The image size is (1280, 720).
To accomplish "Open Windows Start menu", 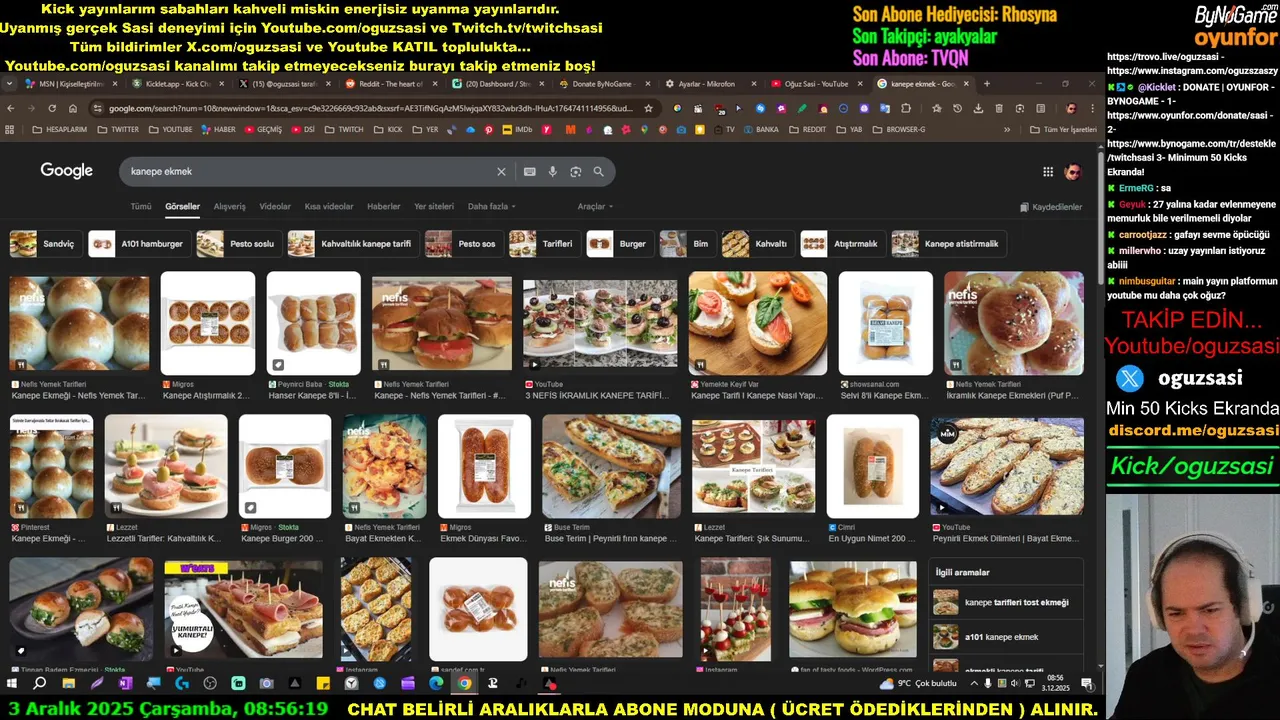I will [x=12, y=684].
